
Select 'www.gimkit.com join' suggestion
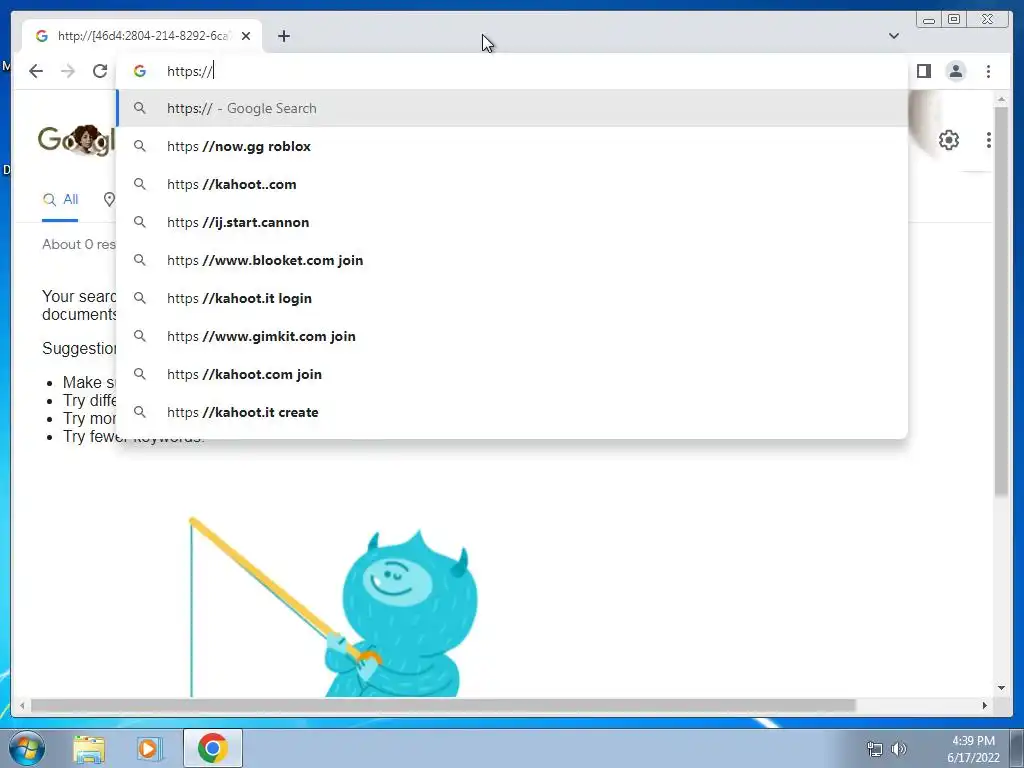512,336
